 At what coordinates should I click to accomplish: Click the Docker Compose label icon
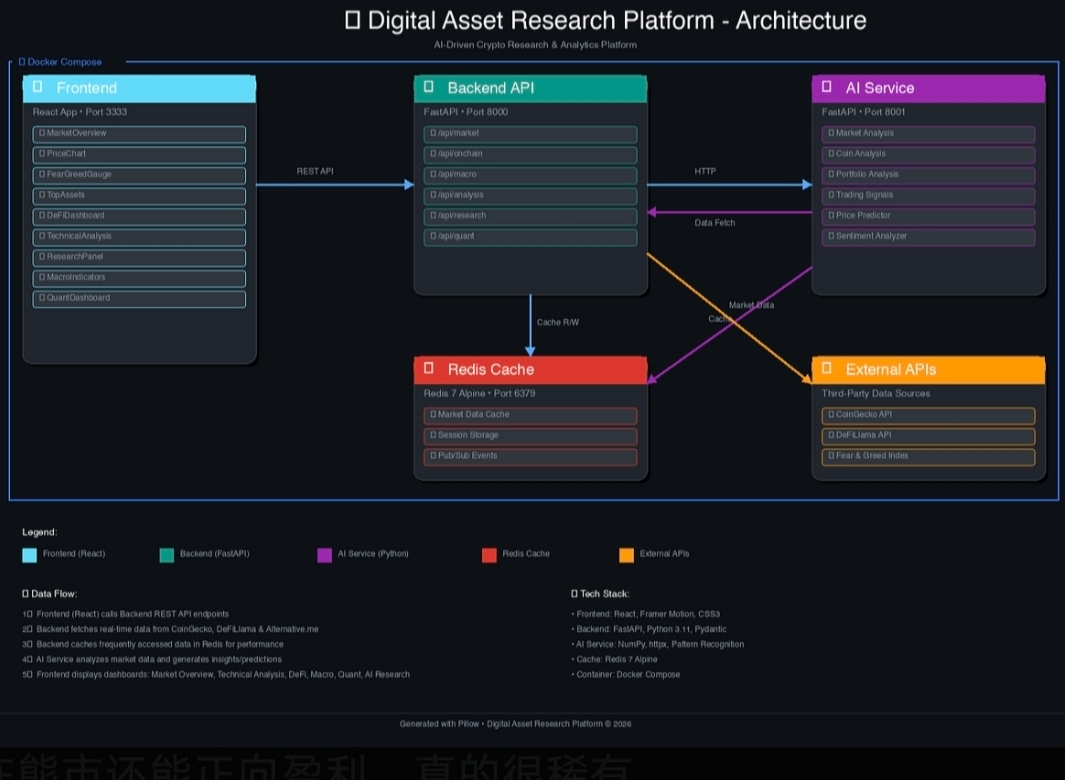pyautogui.click(x=22, y=62)
